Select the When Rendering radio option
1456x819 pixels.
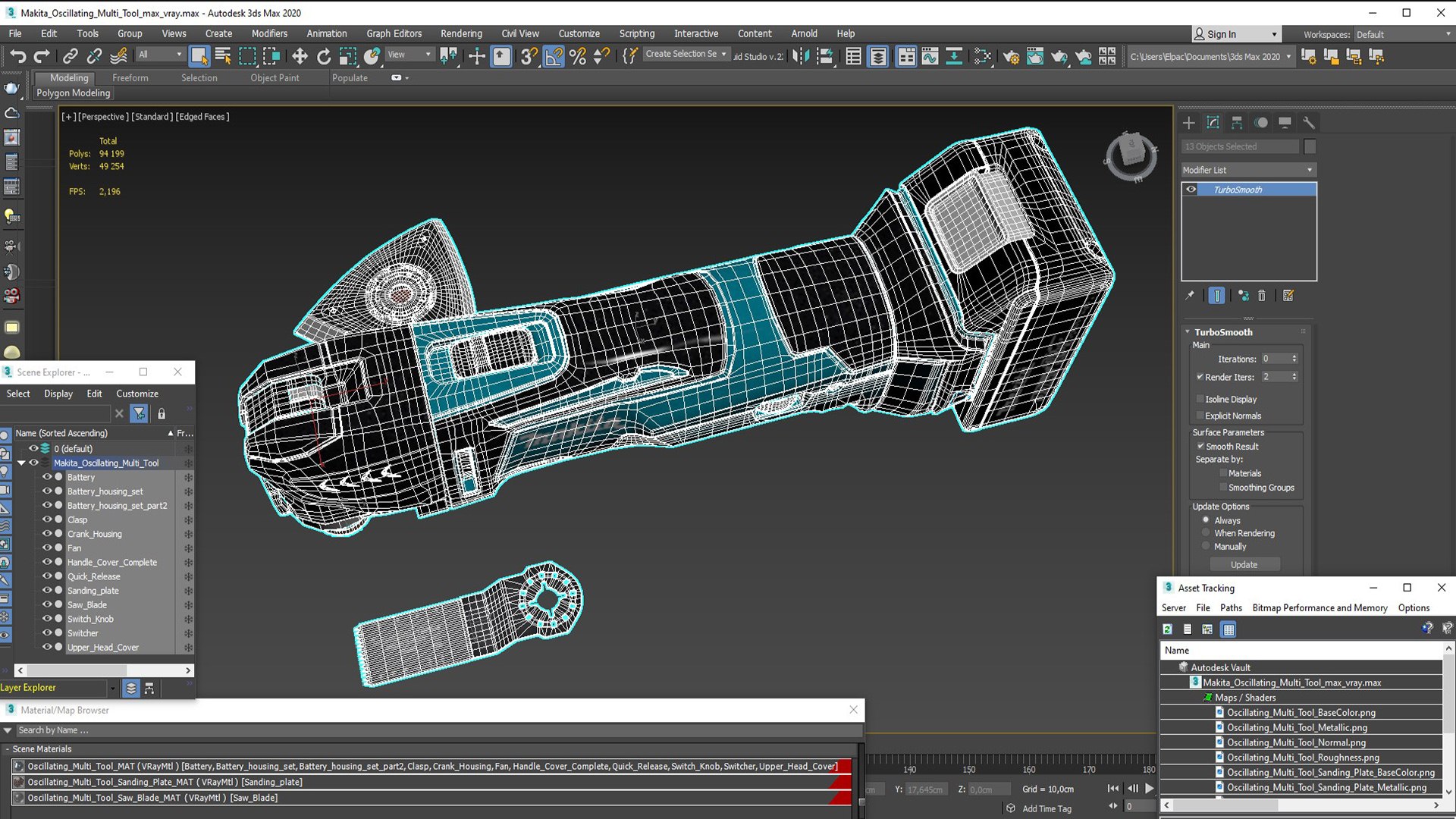[1206, 533]
